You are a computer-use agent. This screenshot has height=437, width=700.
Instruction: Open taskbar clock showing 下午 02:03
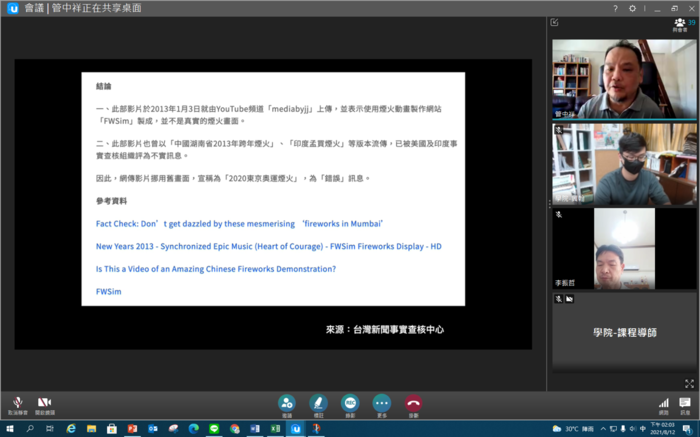(x=662, y=429)
